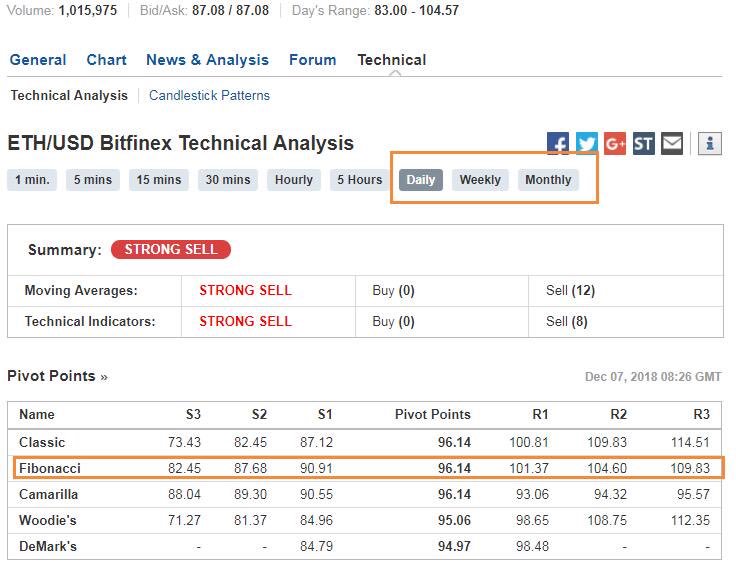Click Technical Indicators STRONG SELL value
The height and width of the screenshot is (588, 736).
click(245, 321)
